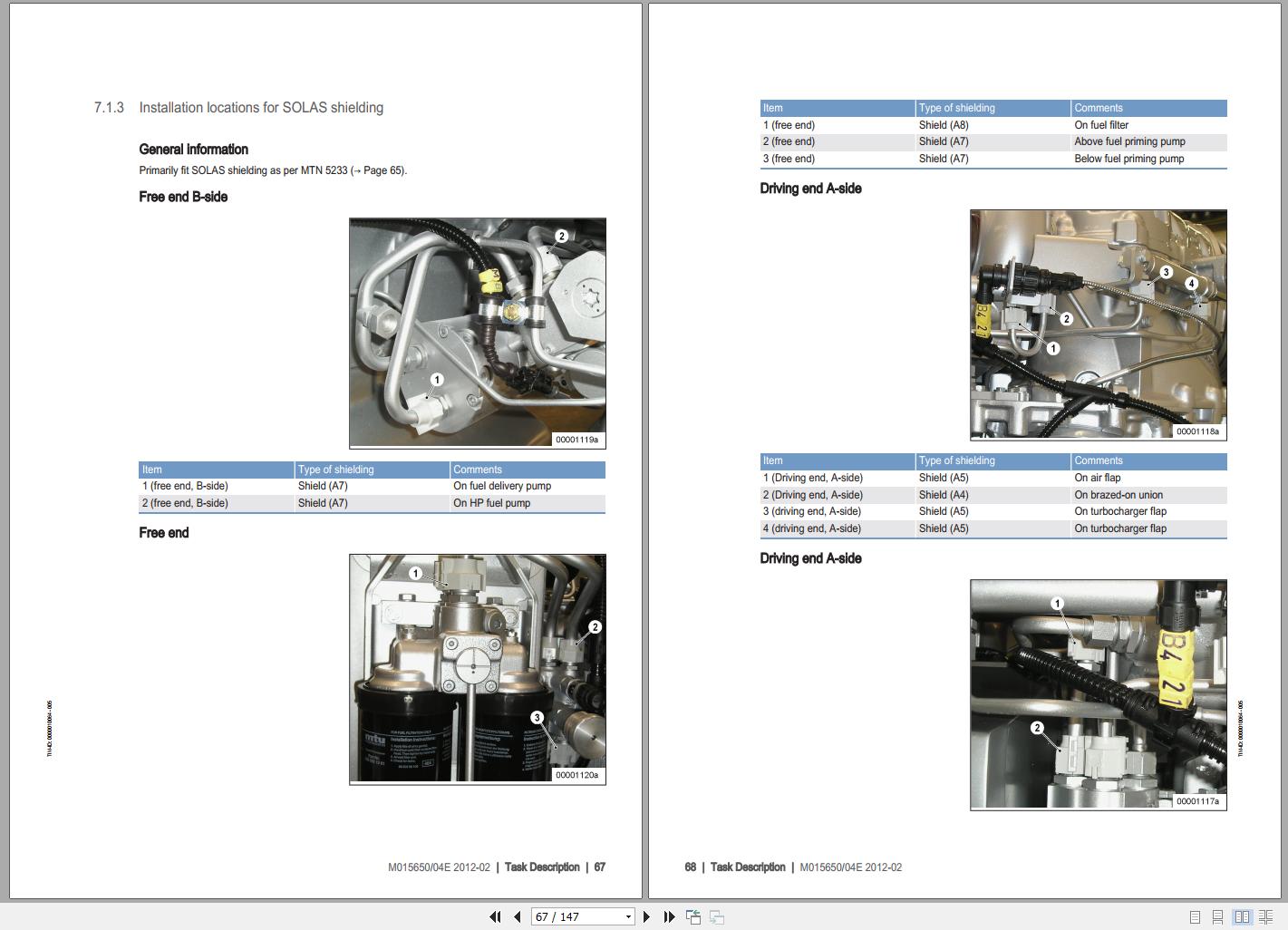Click the Previous View navigation icon
Screen dimensions: 1288x930
coord(692,916)
